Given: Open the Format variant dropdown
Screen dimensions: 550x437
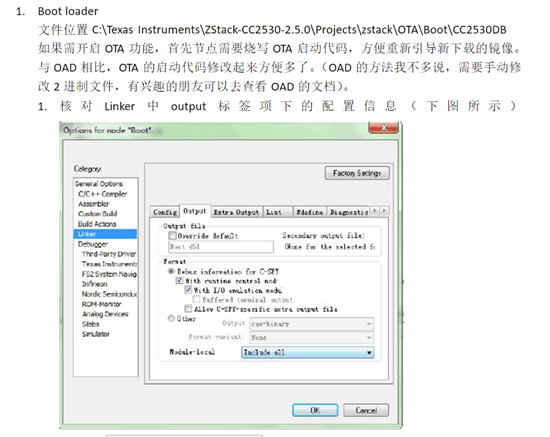Looking at the screenshot, I should tap(311, 337).
